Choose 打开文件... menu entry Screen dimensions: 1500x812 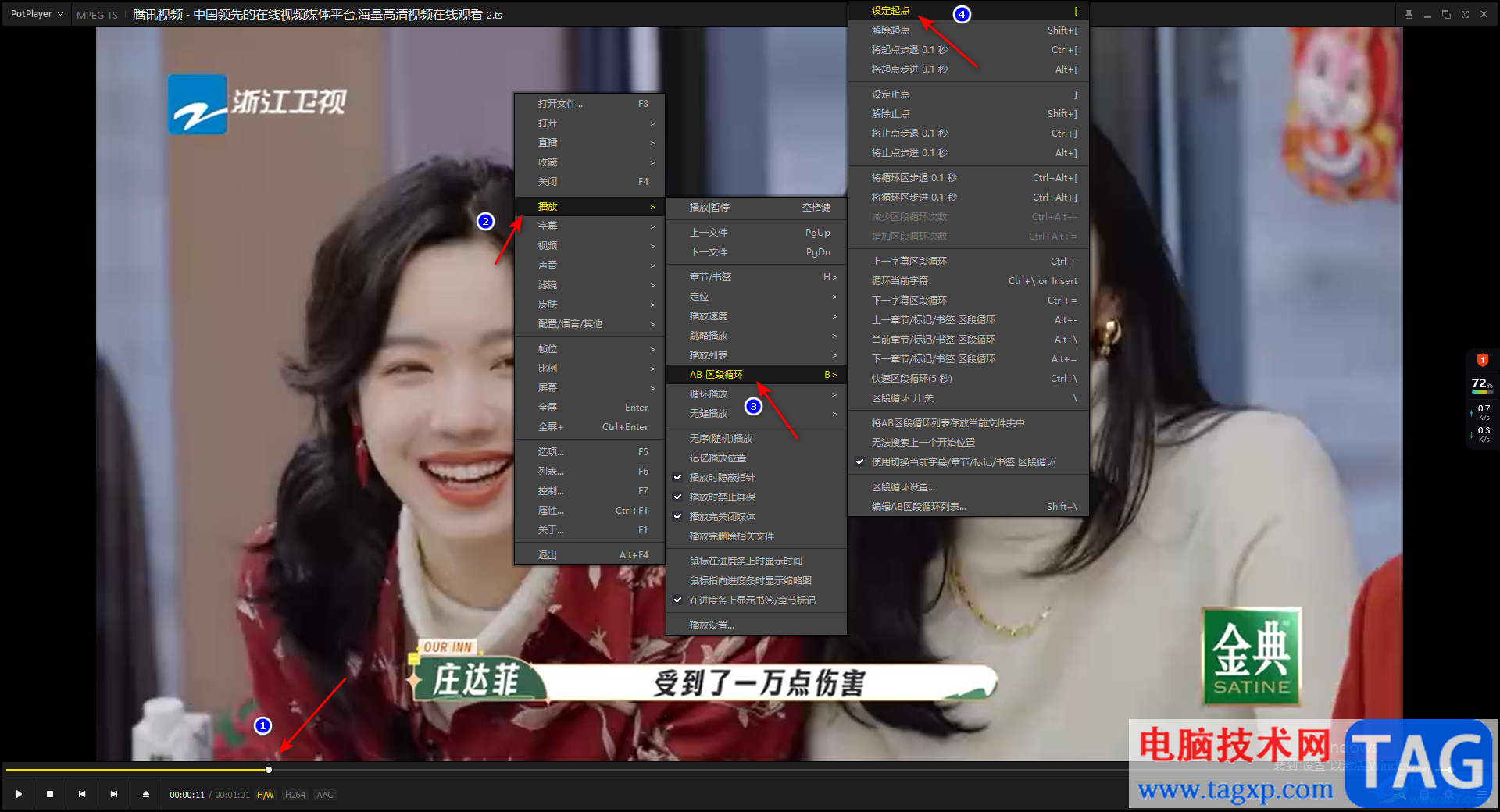(x=589, y=103)
